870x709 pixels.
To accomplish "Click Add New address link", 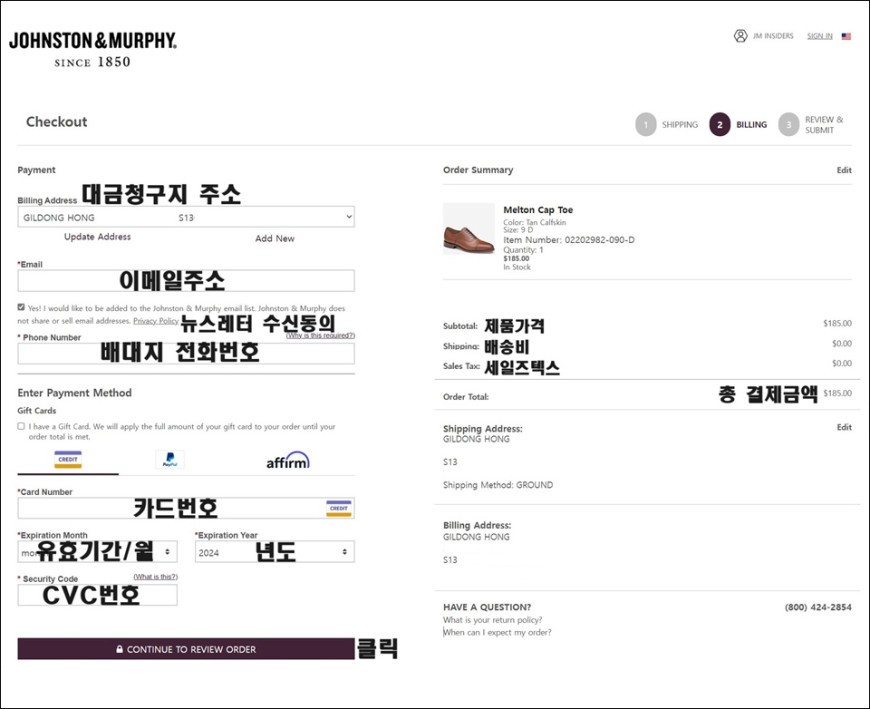I will [275, 239].
